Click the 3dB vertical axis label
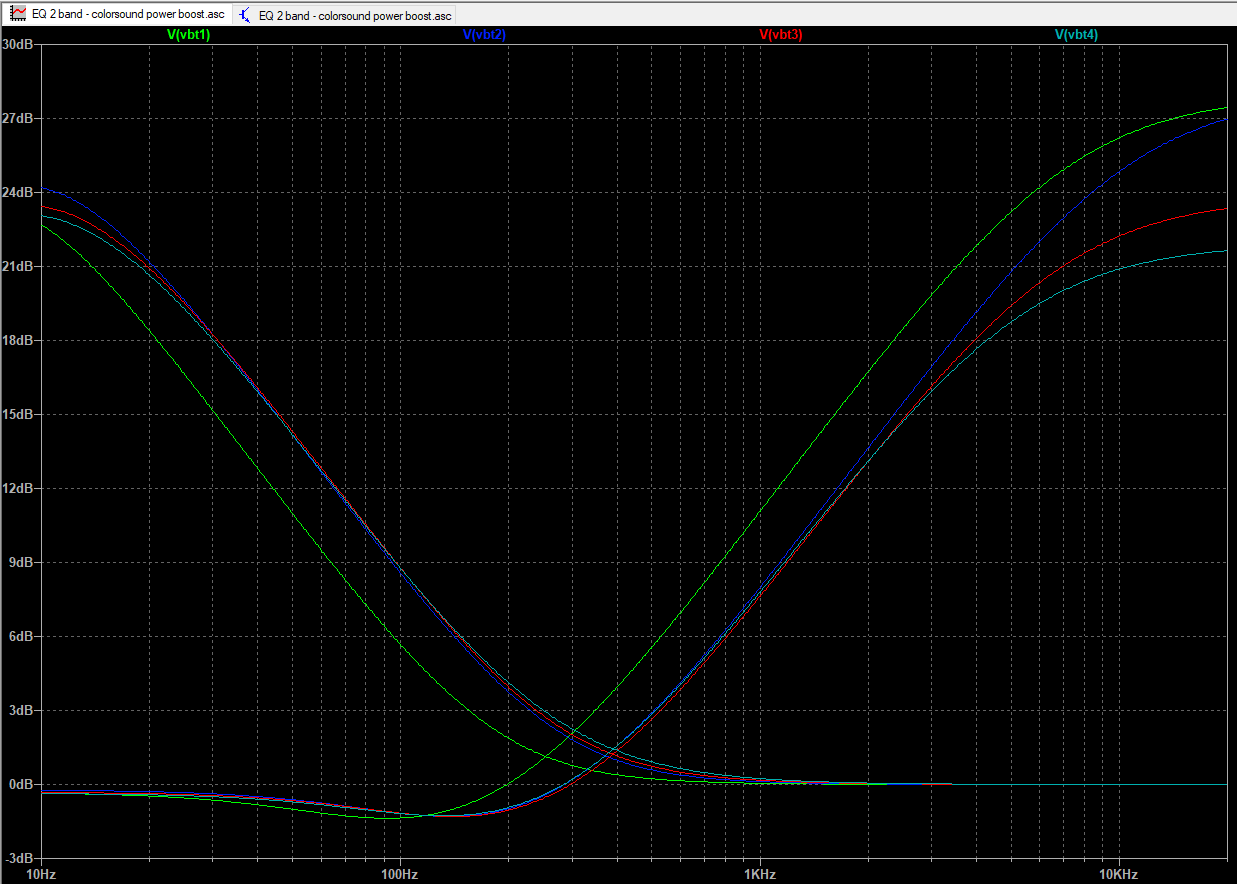The width and height of the screenshot is (1237, 884). 22,711
